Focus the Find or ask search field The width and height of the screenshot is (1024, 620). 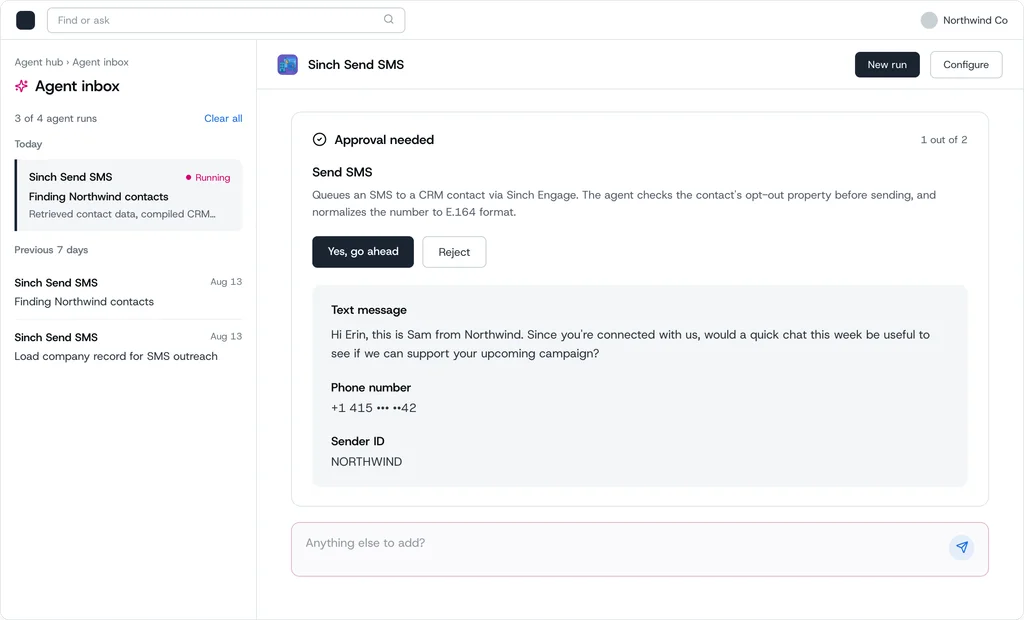[x=226, y=20]
